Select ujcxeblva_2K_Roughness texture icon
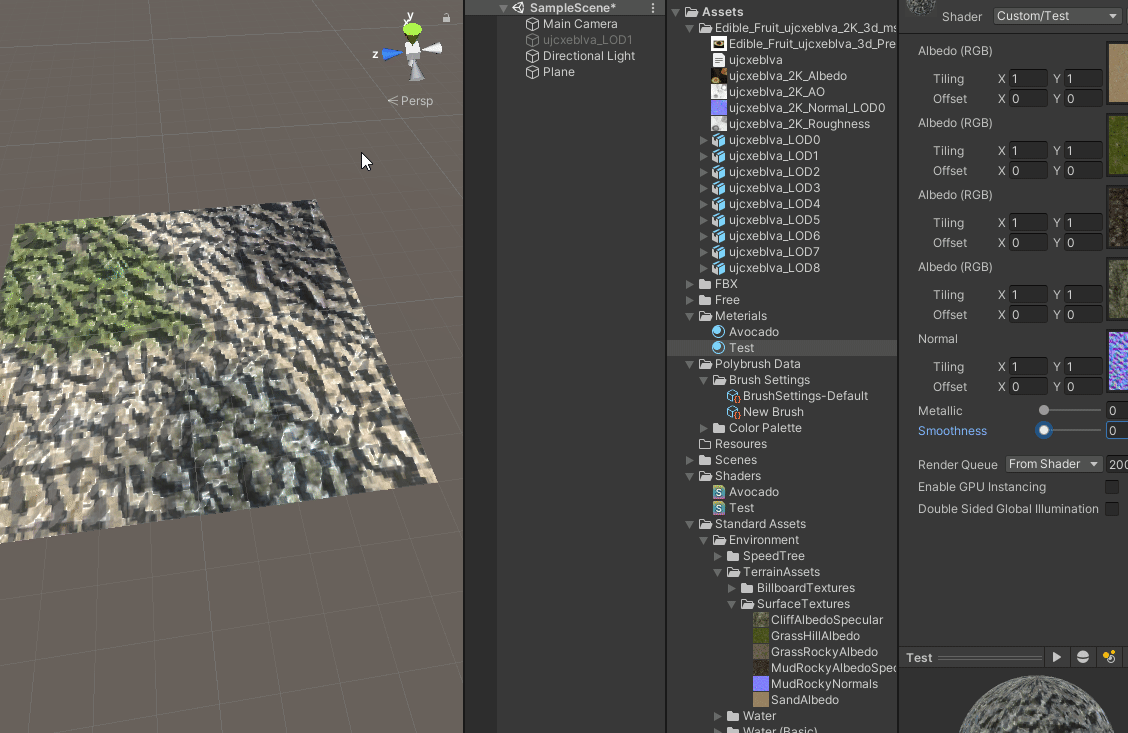Viewport: 1128px width, 733px height. [x=719, y=124]
